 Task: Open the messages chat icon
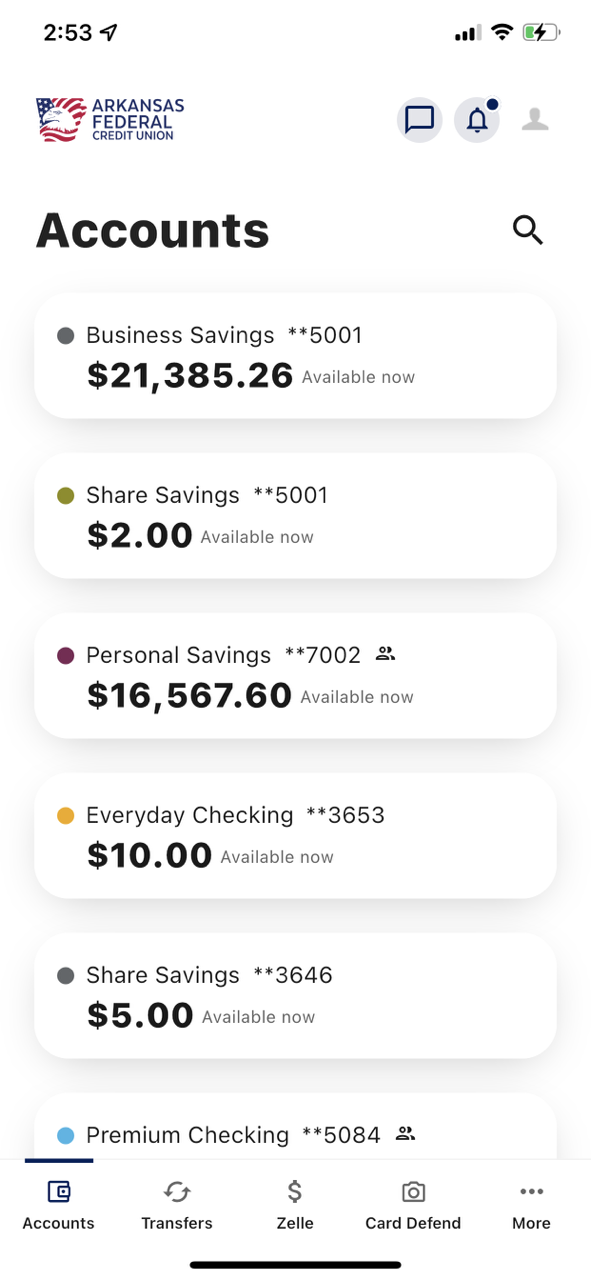pos(419,119)
